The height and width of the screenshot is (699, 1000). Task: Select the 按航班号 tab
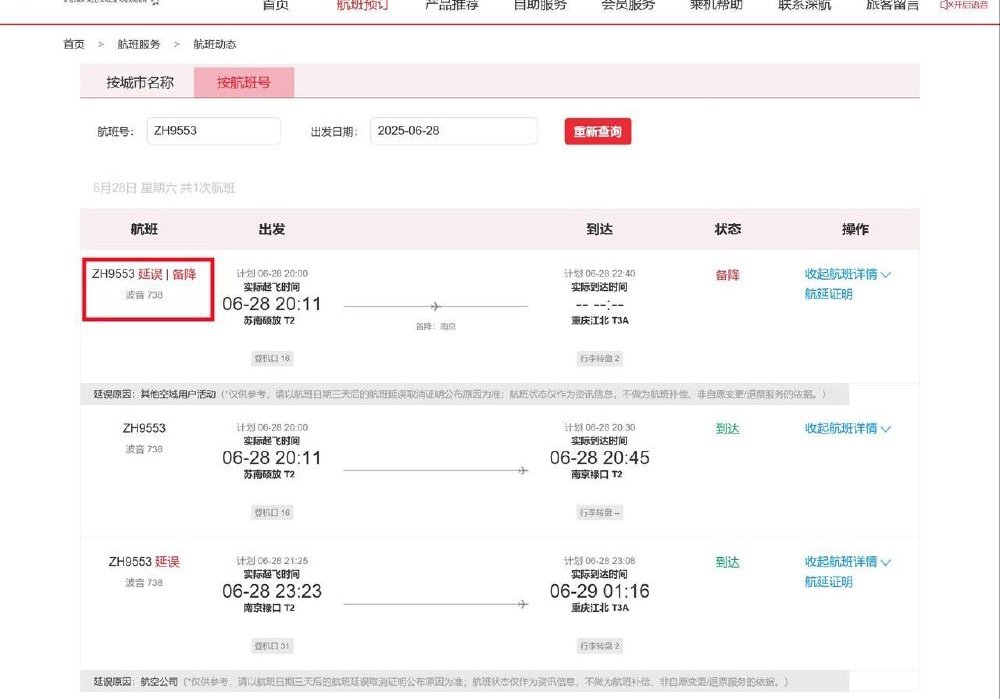point(244,82)
